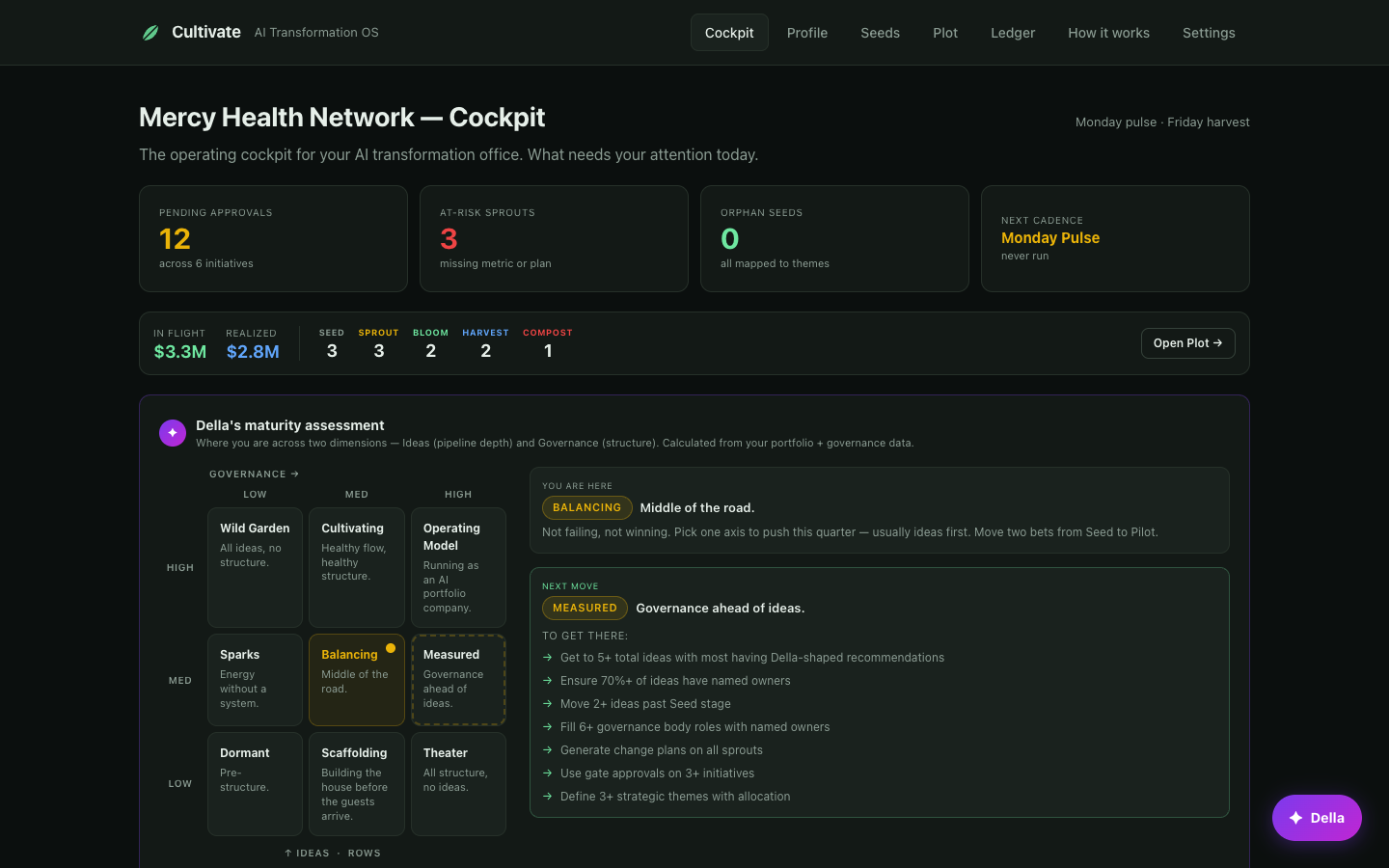Image resolution: width=1389 pixels, height=868 pixels.
Task: Navigate to the Plot tab
Action: pyautogui.click(x=945, y=33)
